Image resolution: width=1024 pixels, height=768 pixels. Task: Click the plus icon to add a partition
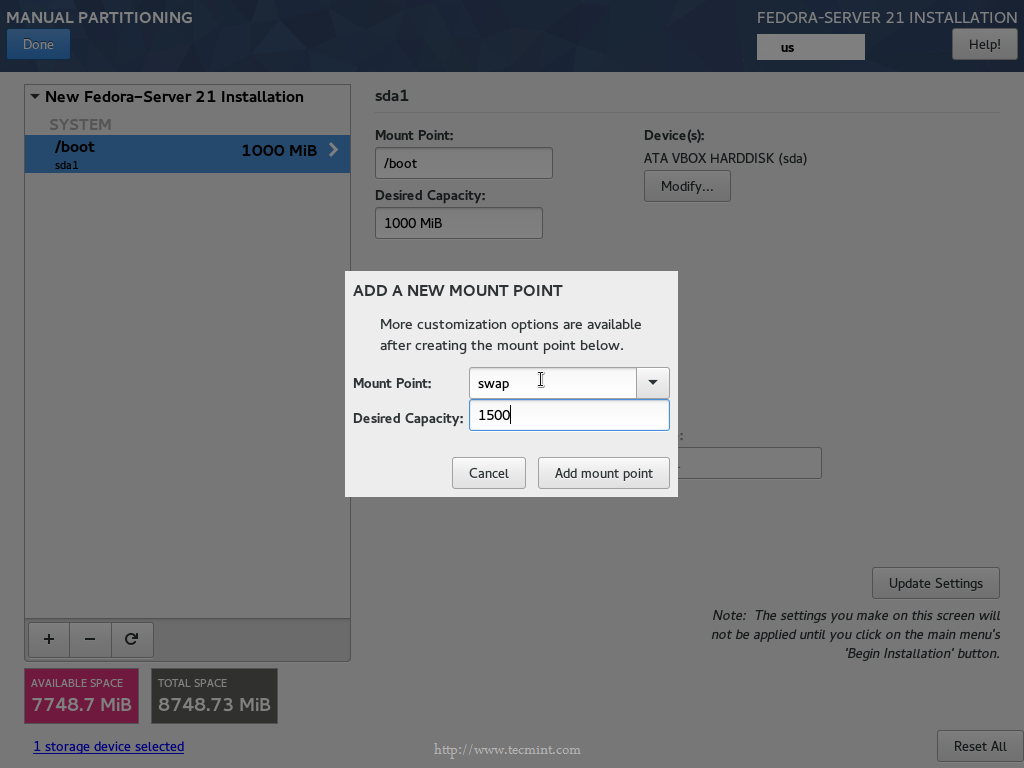point(49,639)
